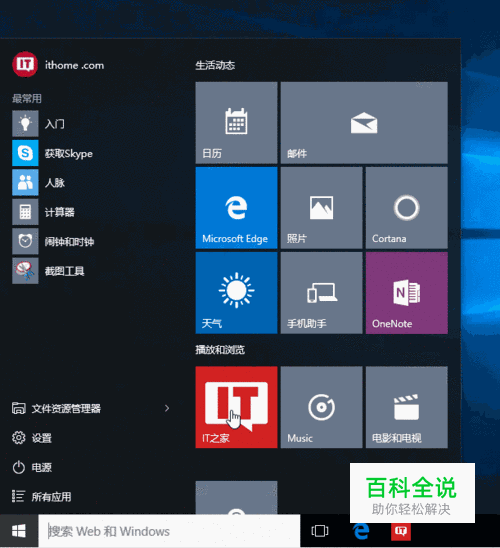Viewport: 500px width, 548px height.
Task: Click the ithome.com account name
Action: click(x=74, y=65)
